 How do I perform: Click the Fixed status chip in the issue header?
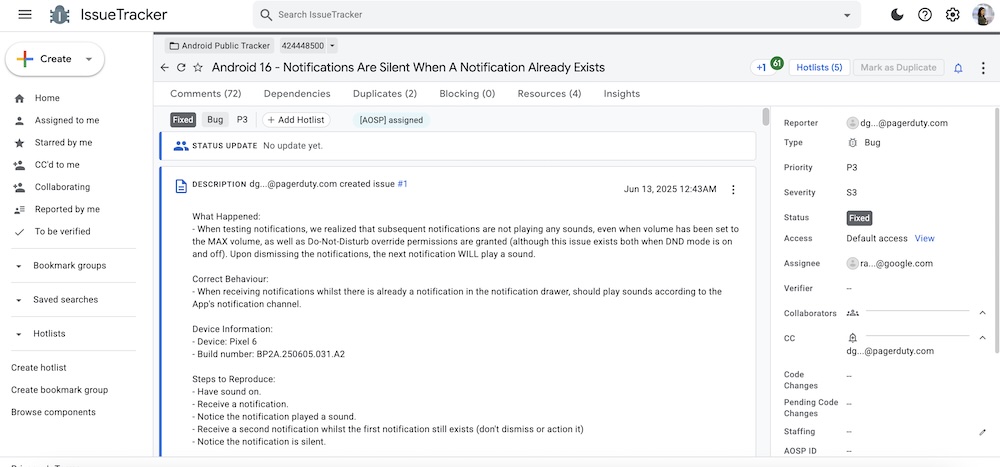(183, 120)
